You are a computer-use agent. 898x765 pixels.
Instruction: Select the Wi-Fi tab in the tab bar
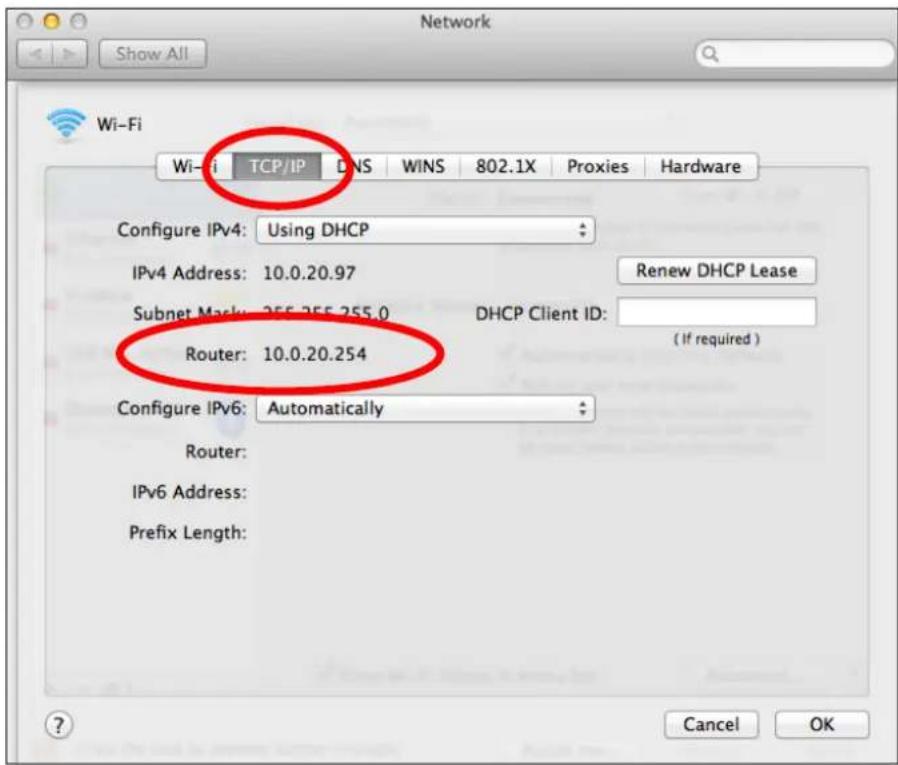(195, 167)
